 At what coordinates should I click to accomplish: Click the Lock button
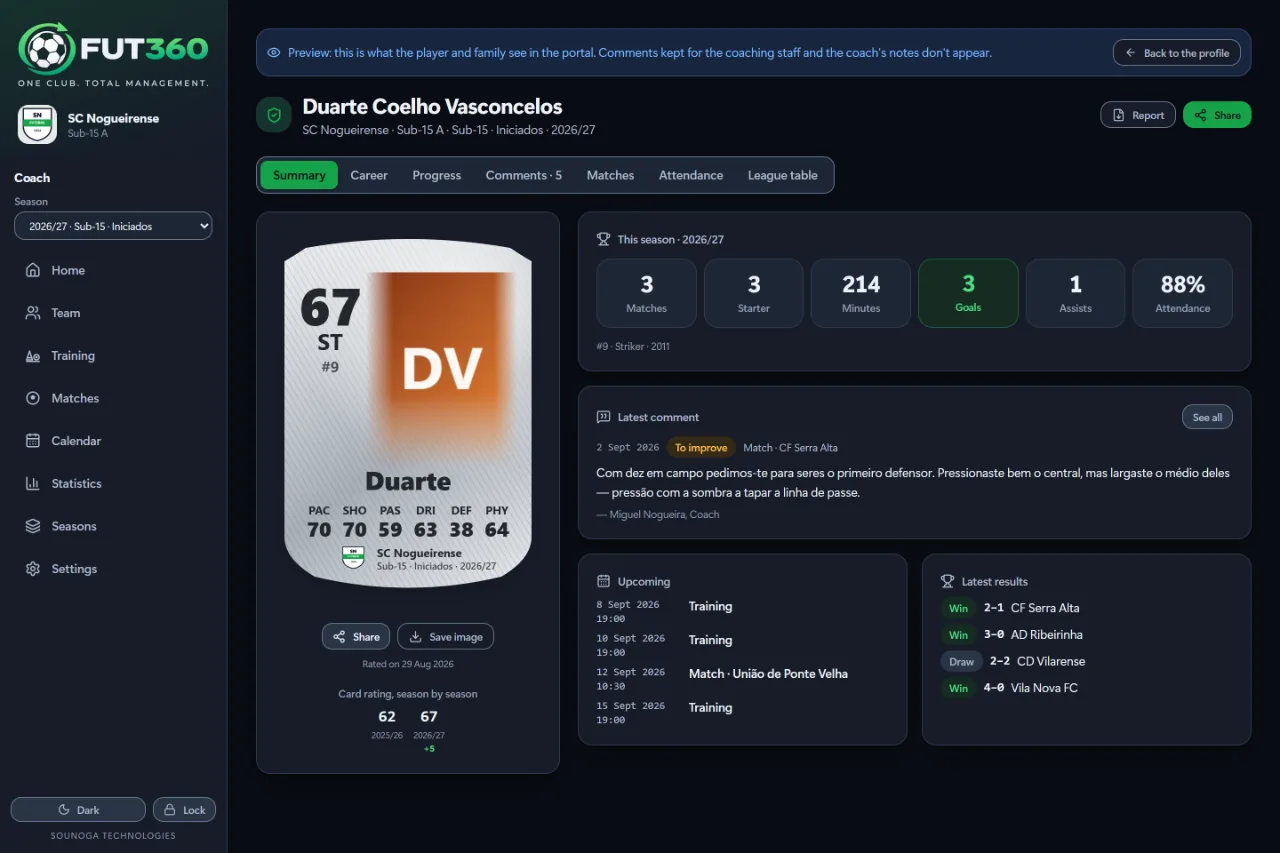[184, 810]
